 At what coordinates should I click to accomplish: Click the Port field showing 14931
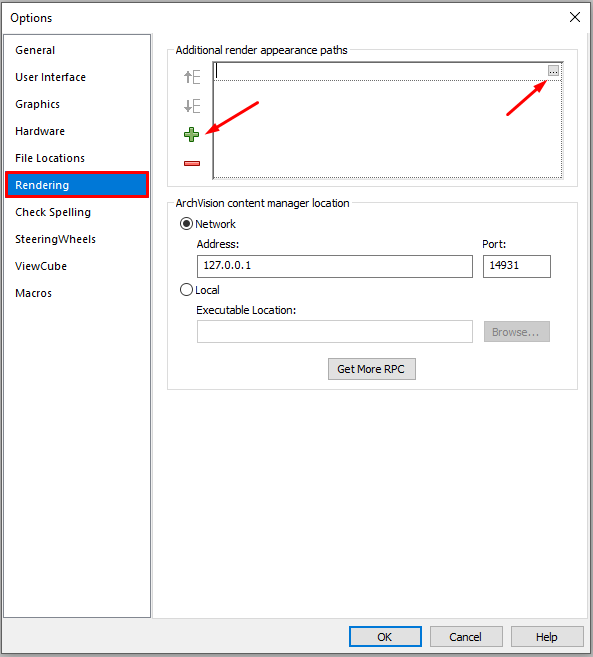[517, 266]
